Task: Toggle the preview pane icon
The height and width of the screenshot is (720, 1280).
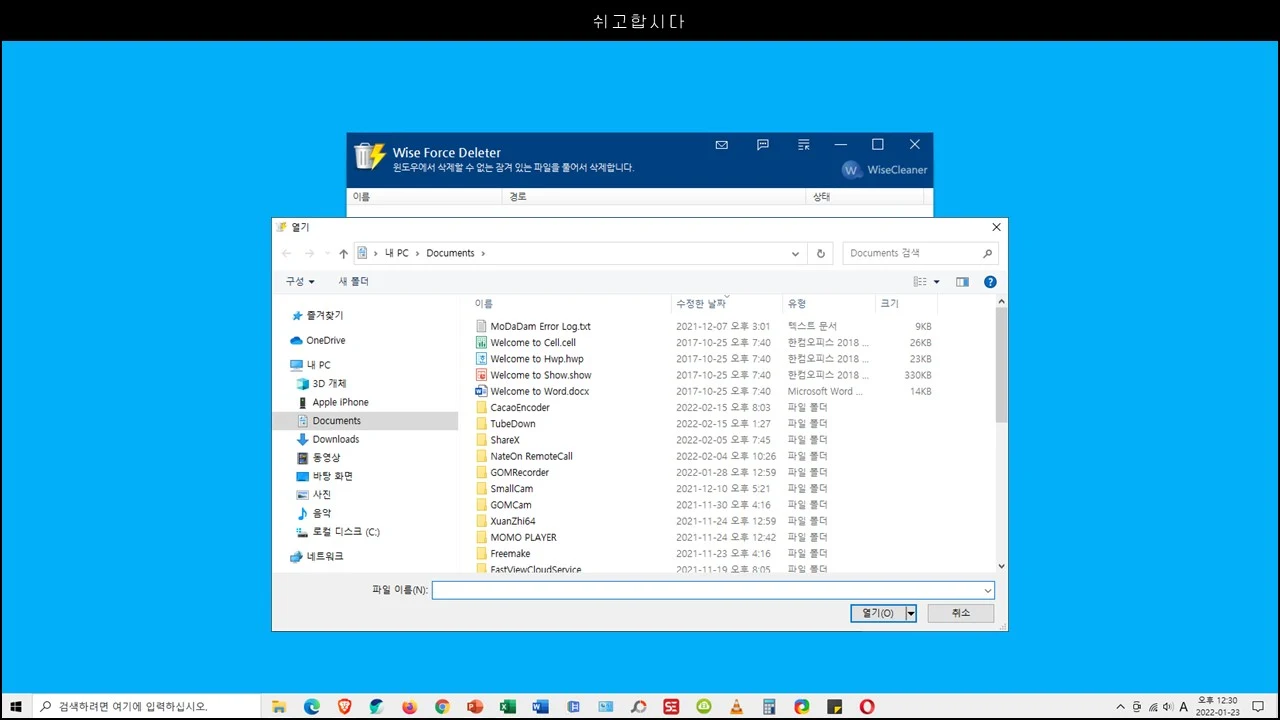Action: tap(962, 282)
